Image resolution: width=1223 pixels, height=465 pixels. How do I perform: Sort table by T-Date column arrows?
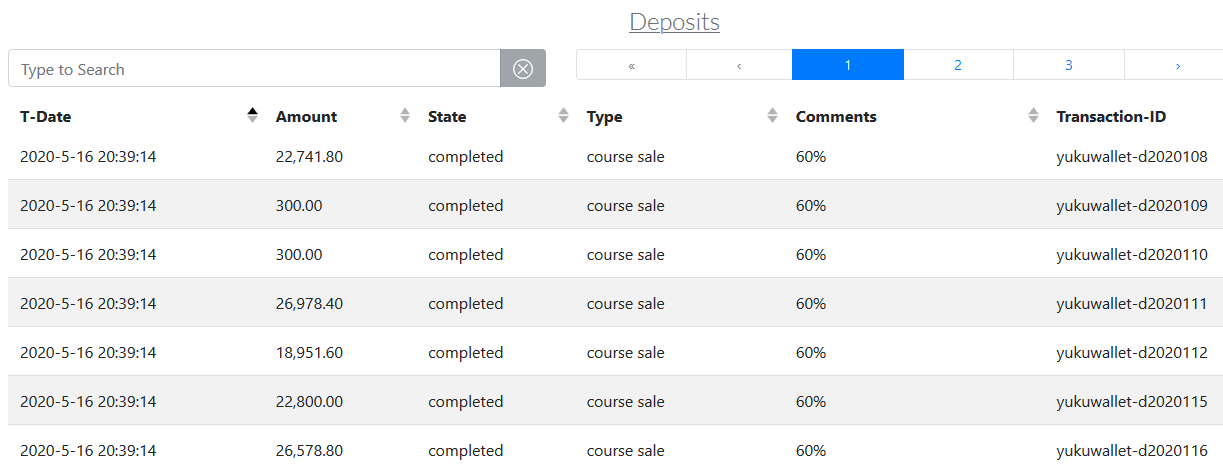click(253, 116)
